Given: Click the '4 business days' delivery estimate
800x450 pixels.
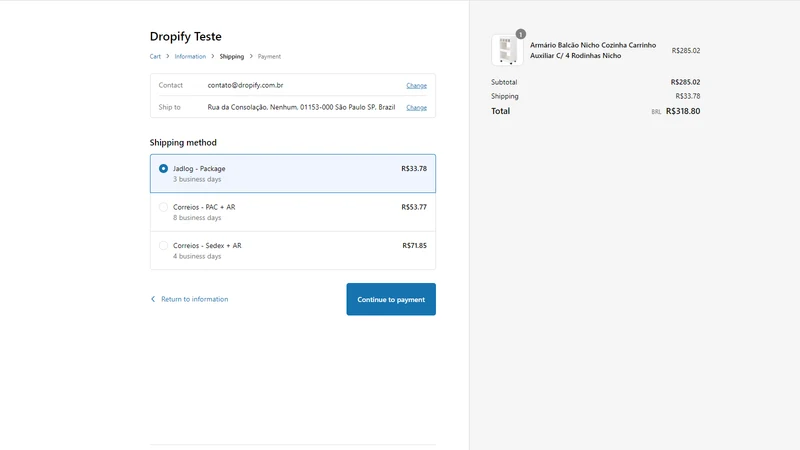Looking at the screenshot, I should tap(197, 256).
